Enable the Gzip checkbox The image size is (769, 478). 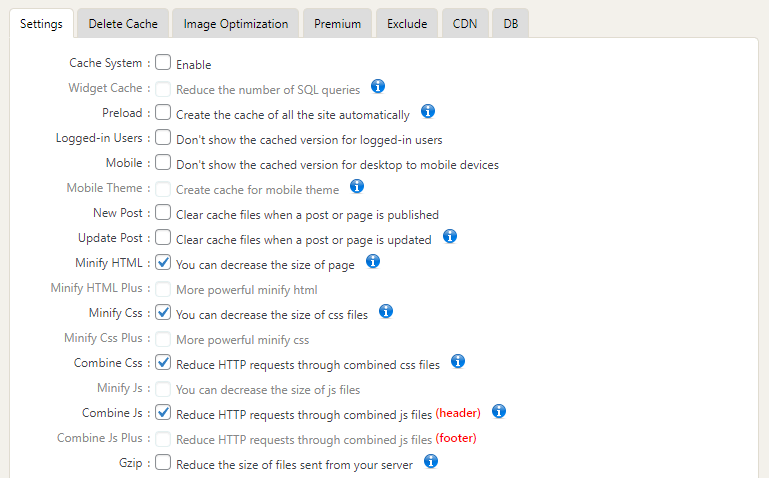163,463
